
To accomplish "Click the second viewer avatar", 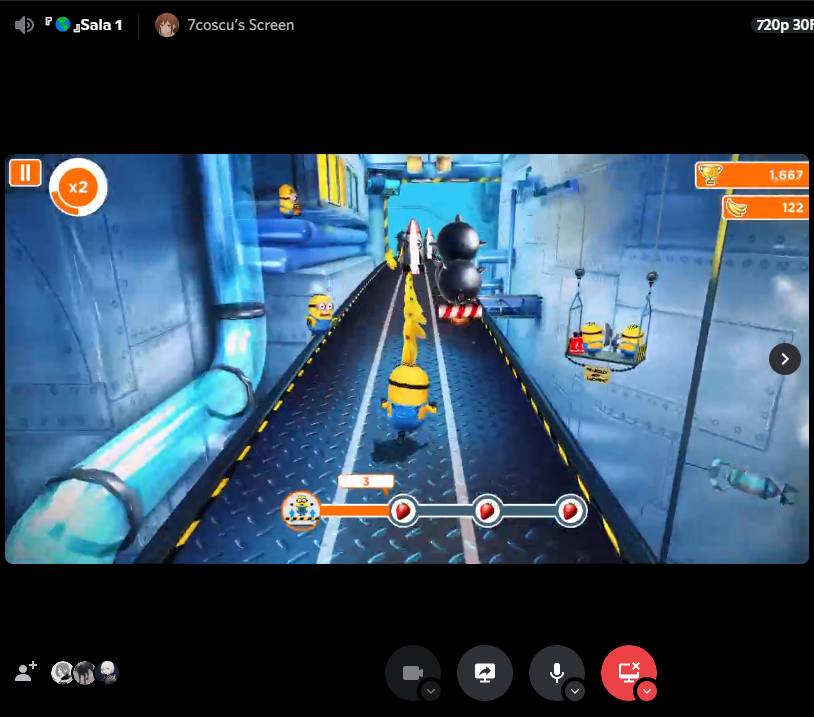I will [85, 673].
